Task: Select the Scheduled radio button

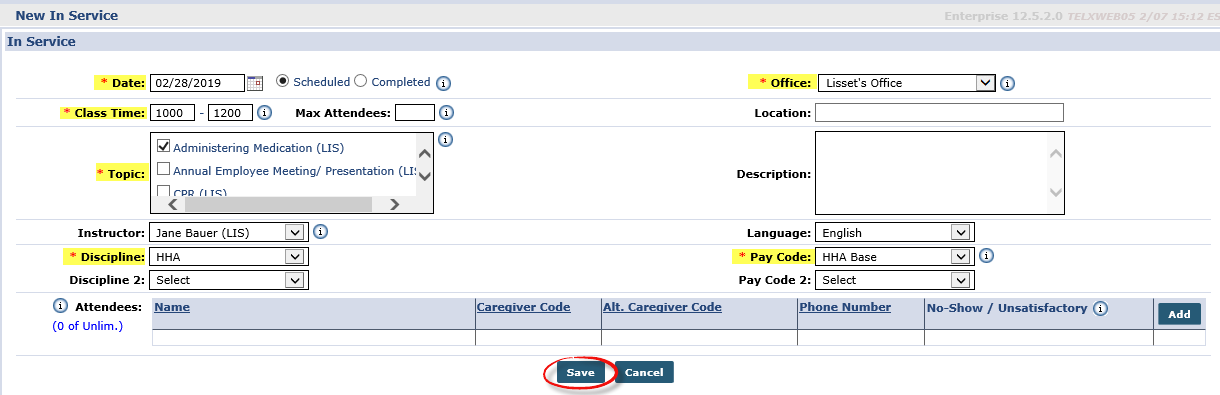Action: [283, 82]
